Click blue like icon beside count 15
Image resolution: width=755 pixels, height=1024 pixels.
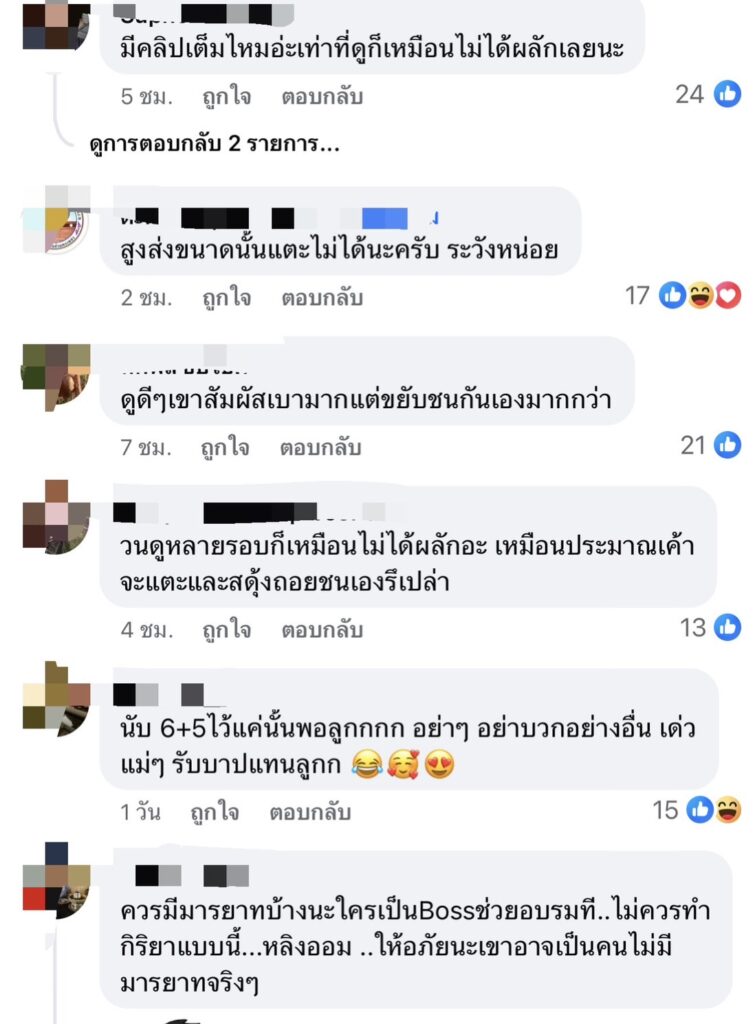(x=699, y=810)
